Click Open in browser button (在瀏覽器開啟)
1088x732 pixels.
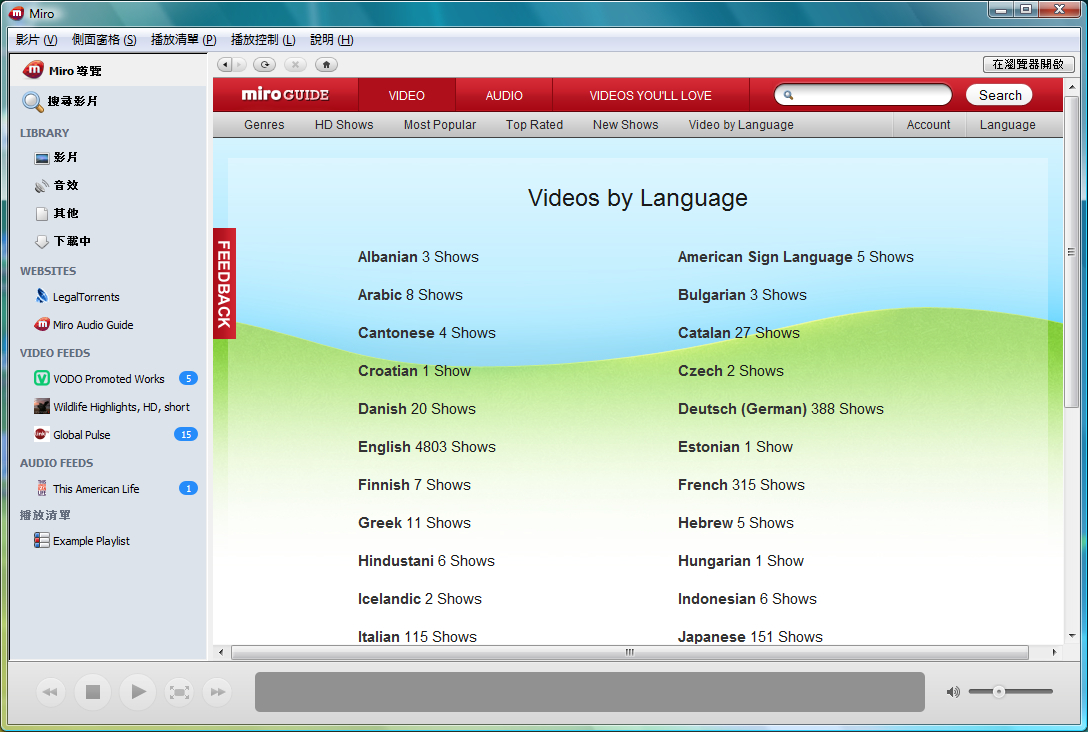[x=1028, y=65]
